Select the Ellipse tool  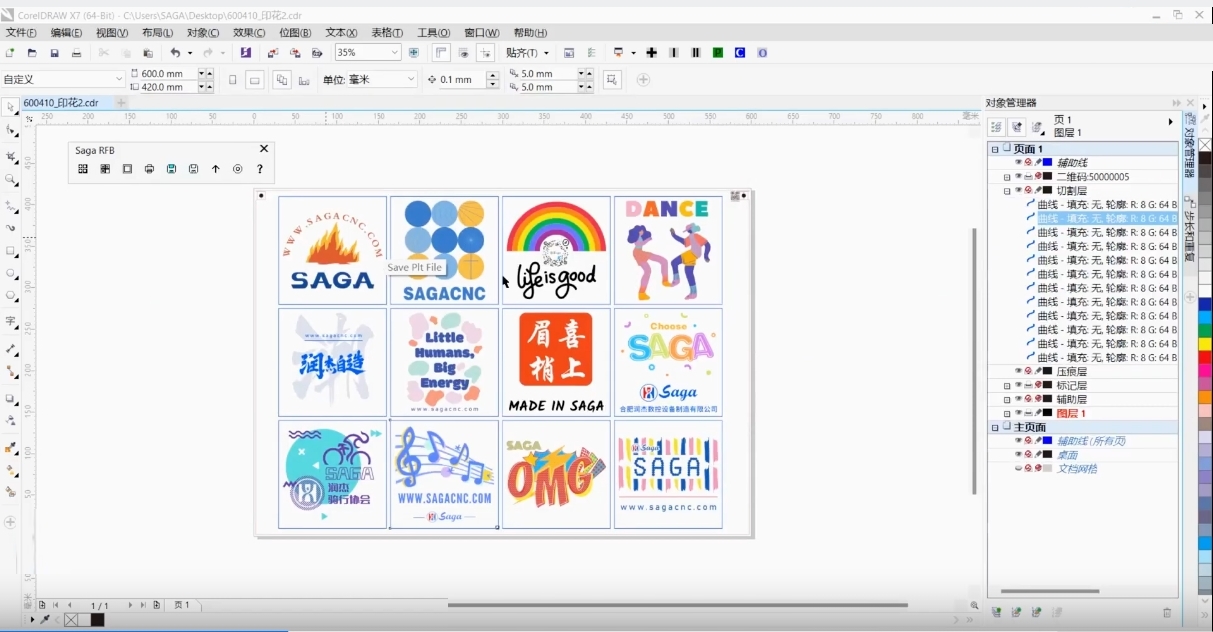10,273
